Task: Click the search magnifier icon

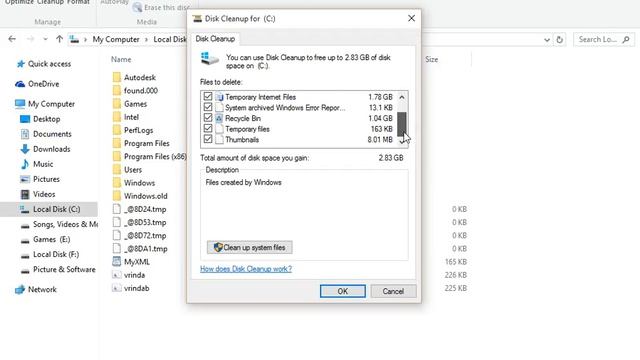Action: [x=626, y=40]
